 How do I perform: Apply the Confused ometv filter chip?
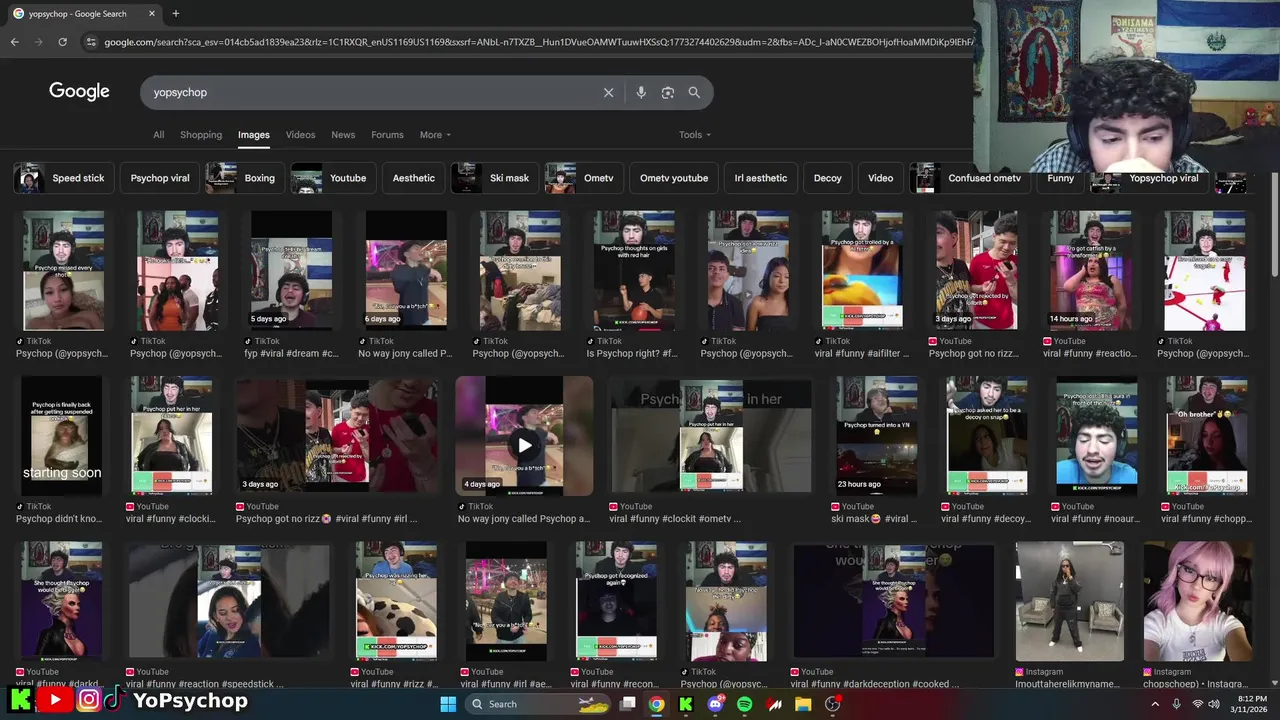coord(970,178)
